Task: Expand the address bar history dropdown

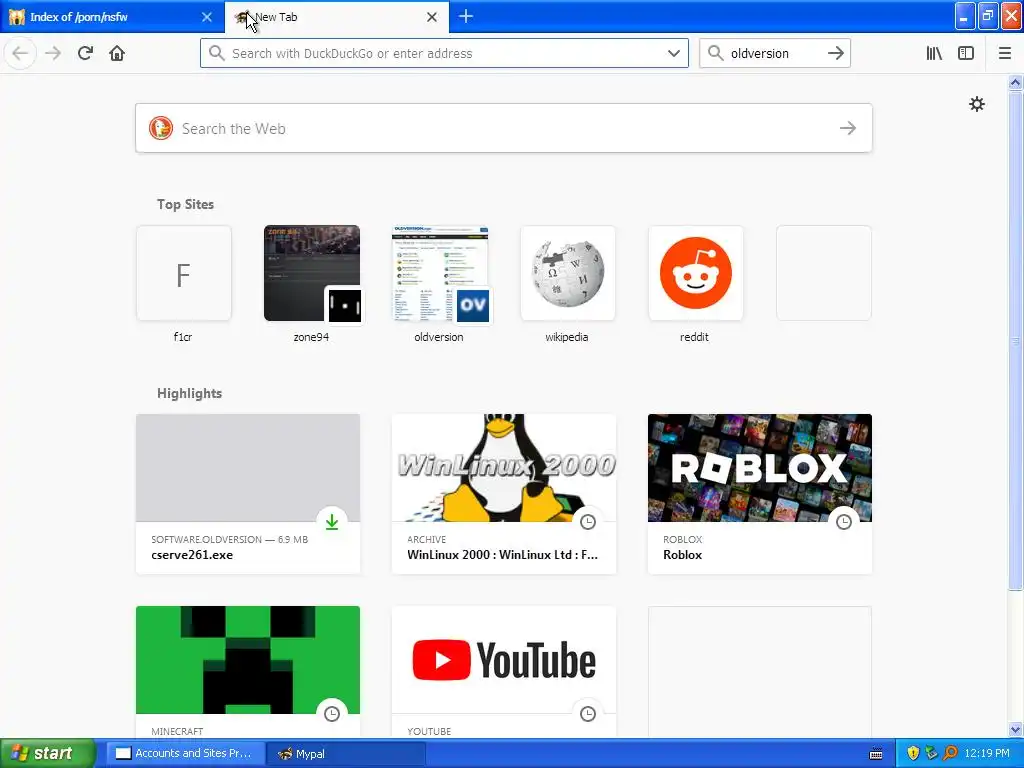Action: point(673,54)
